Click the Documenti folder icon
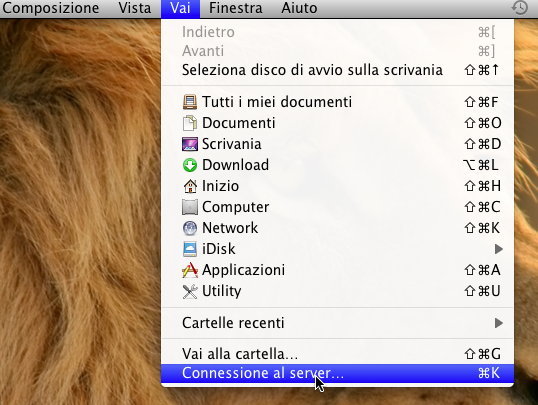Image resolution: width=538 pixels, height=405 pixels. [x=190, y=123]
